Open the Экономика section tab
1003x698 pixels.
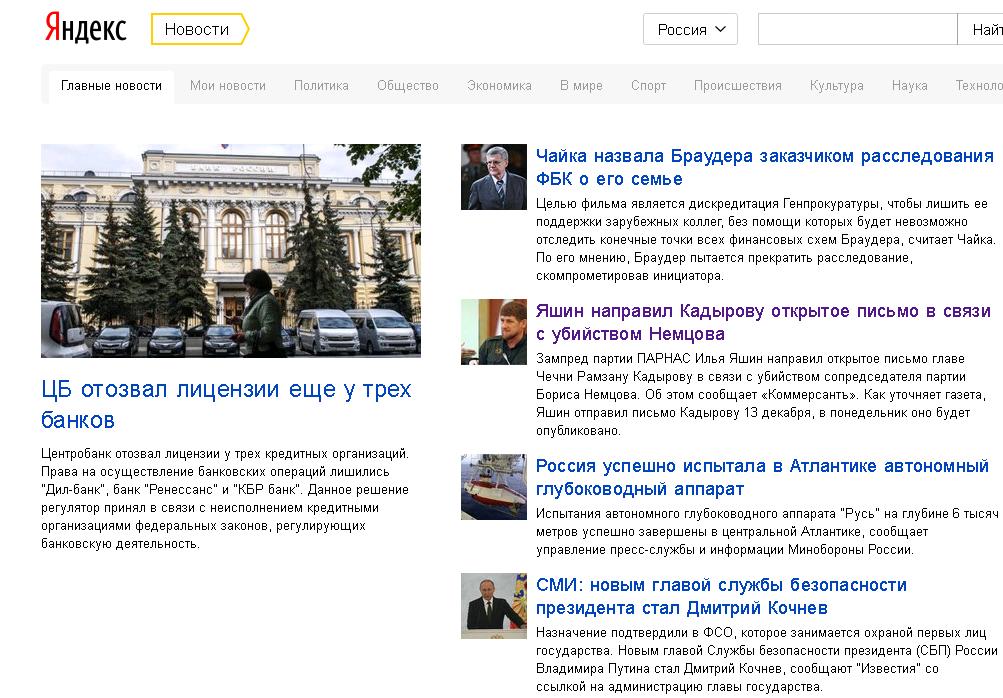click(x=499, y=86)
